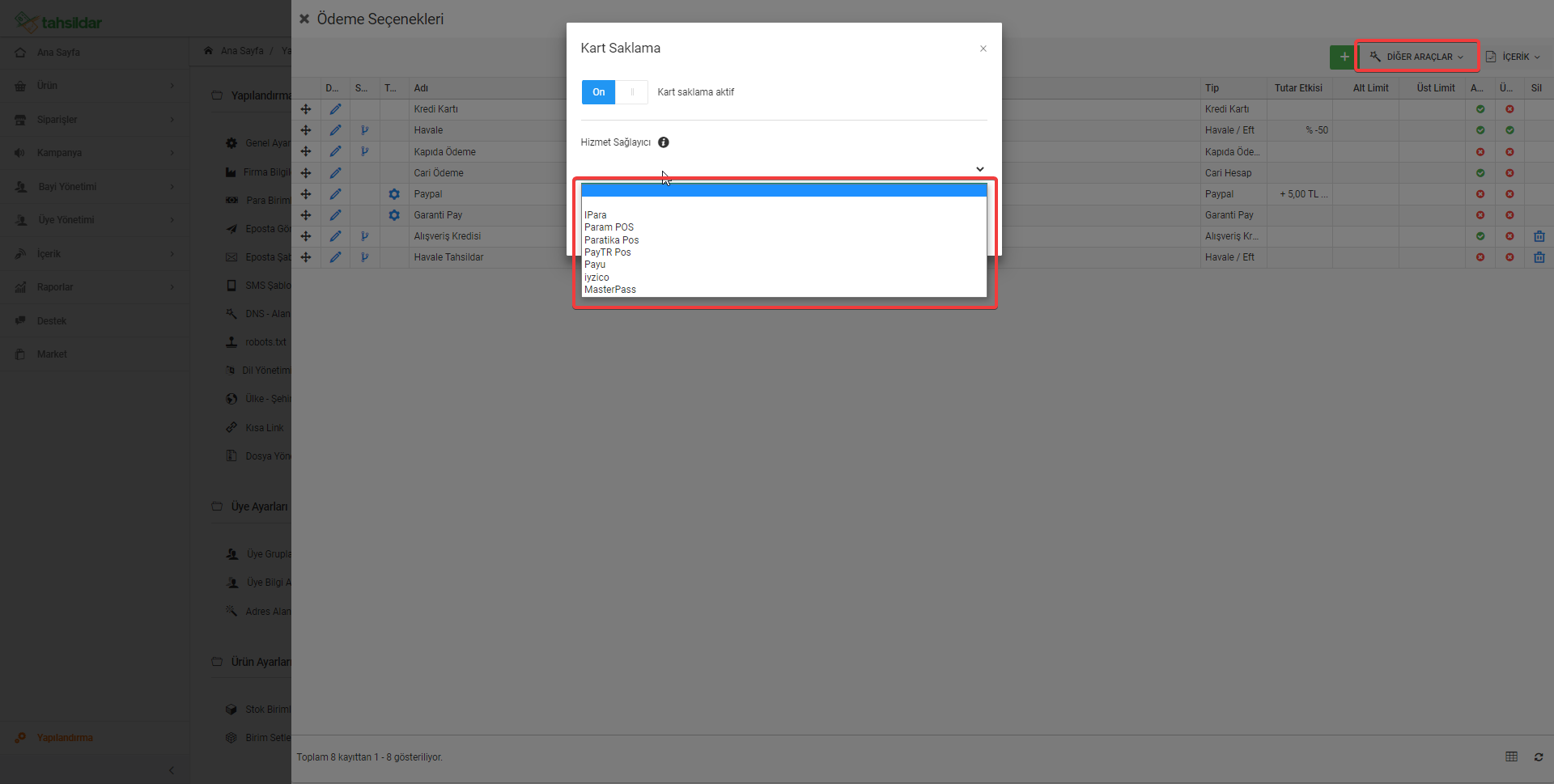Select the blank highlighted dropdown option
1554x784 pixels.
click(x=783, y=190)
